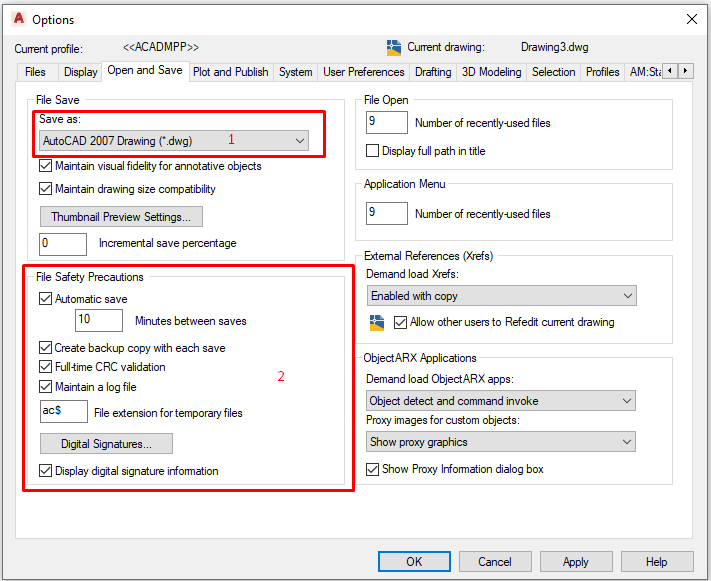The height and width of the screenshot is (581, 711).
Task: Click the Minutes between saves field
Action: 98,320
